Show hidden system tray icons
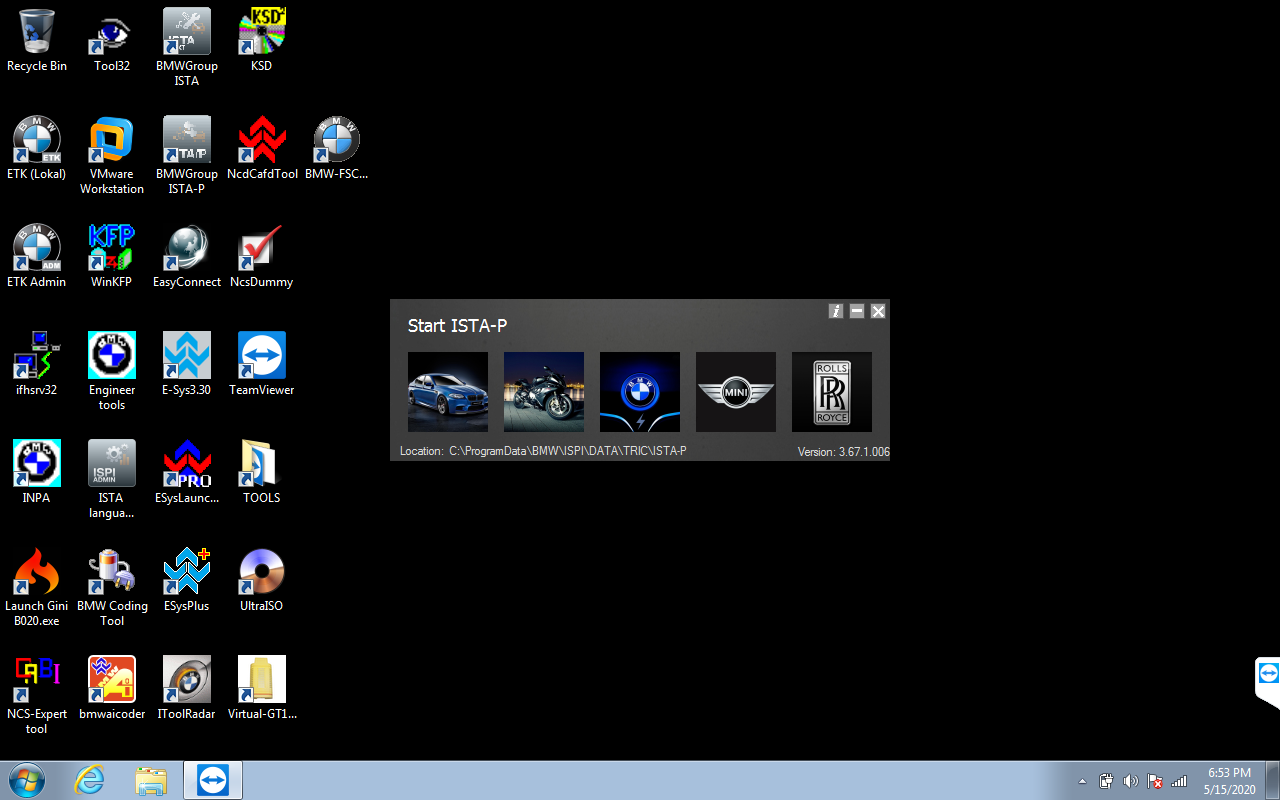Image resolution: width=1280 pixels, height=800 pixels. point(1082,781)
